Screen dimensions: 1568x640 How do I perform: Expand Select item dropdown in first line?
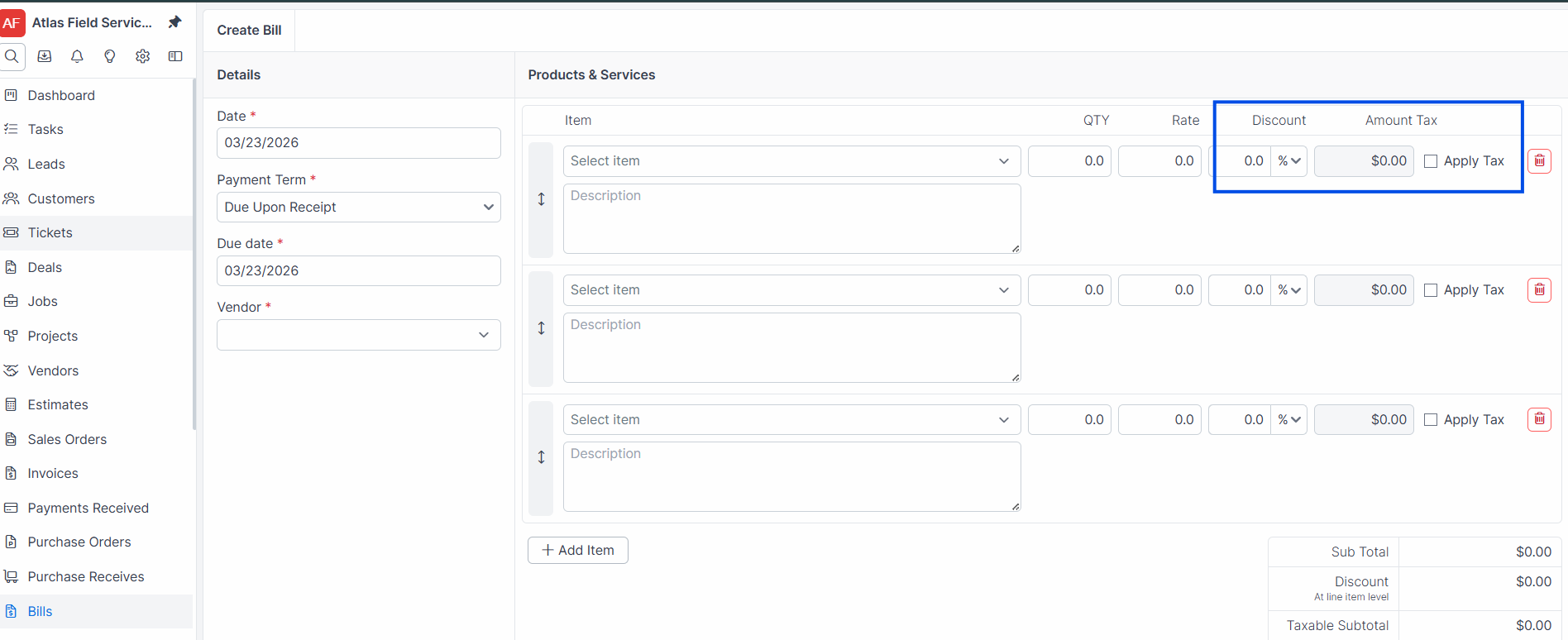pos(791,161)
